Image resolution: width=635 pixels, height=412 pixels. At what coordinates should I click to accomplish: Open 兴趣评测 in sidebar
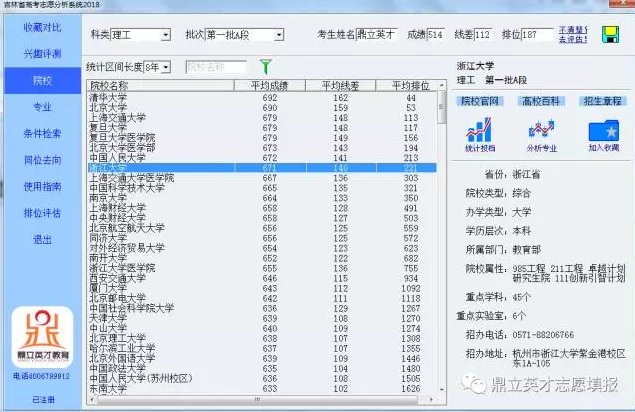[x=42, y=54]
